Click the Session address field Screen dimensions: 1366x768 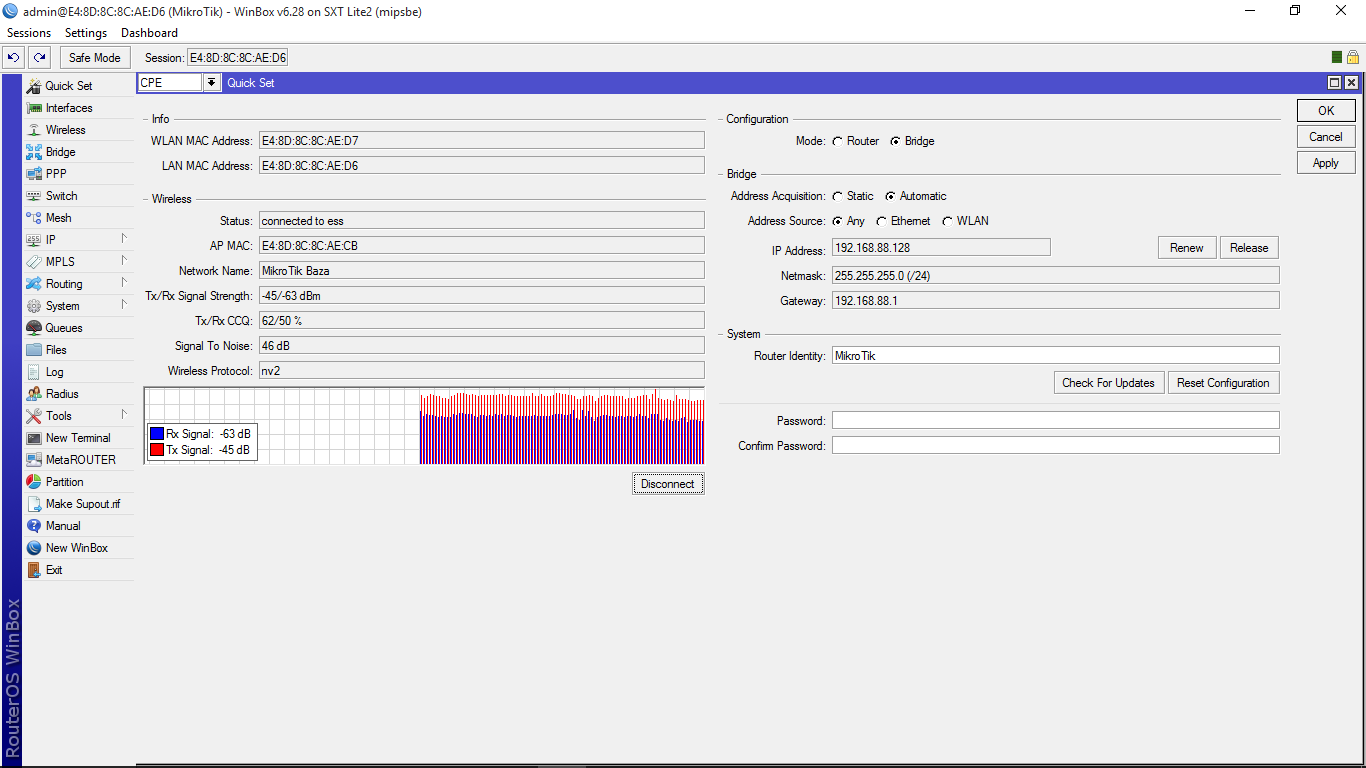point(238,58)
